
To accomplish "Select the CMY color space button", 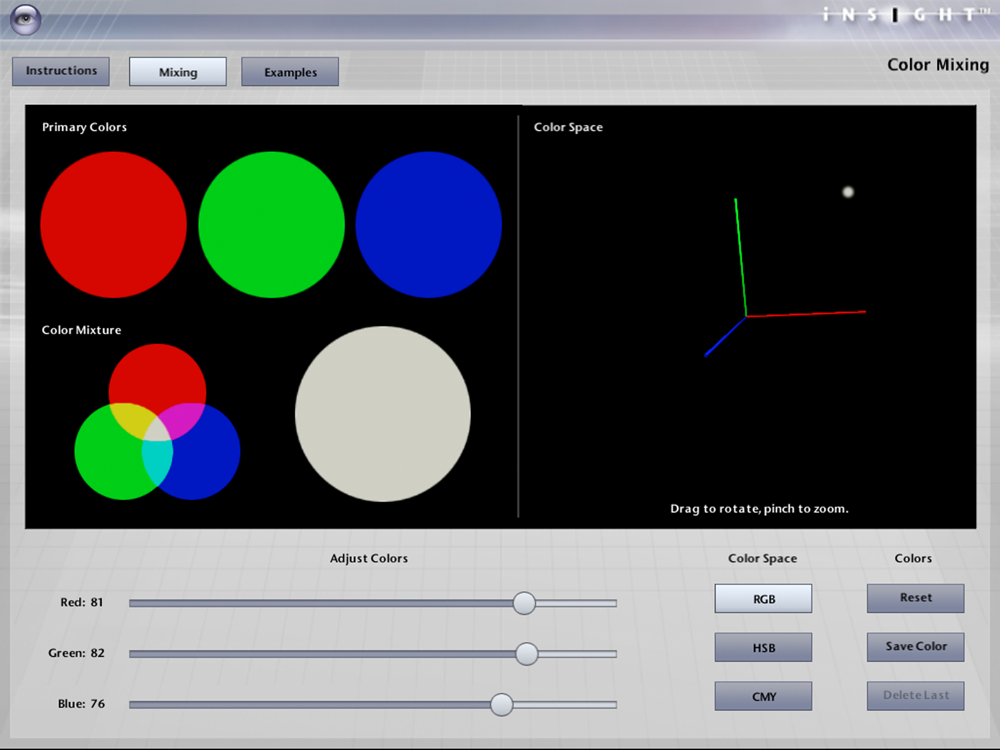I will pyautogui.click(x=763, y=696).
